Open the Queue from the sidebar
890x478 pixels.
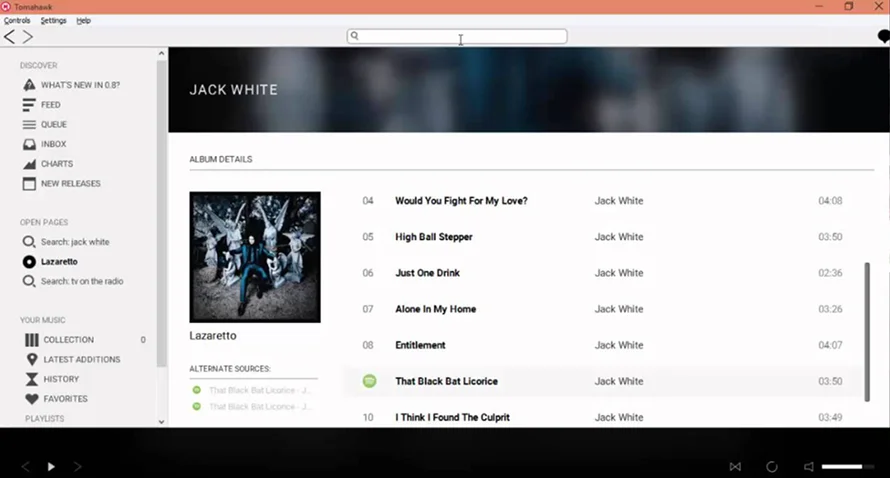(x=53, y=125)
